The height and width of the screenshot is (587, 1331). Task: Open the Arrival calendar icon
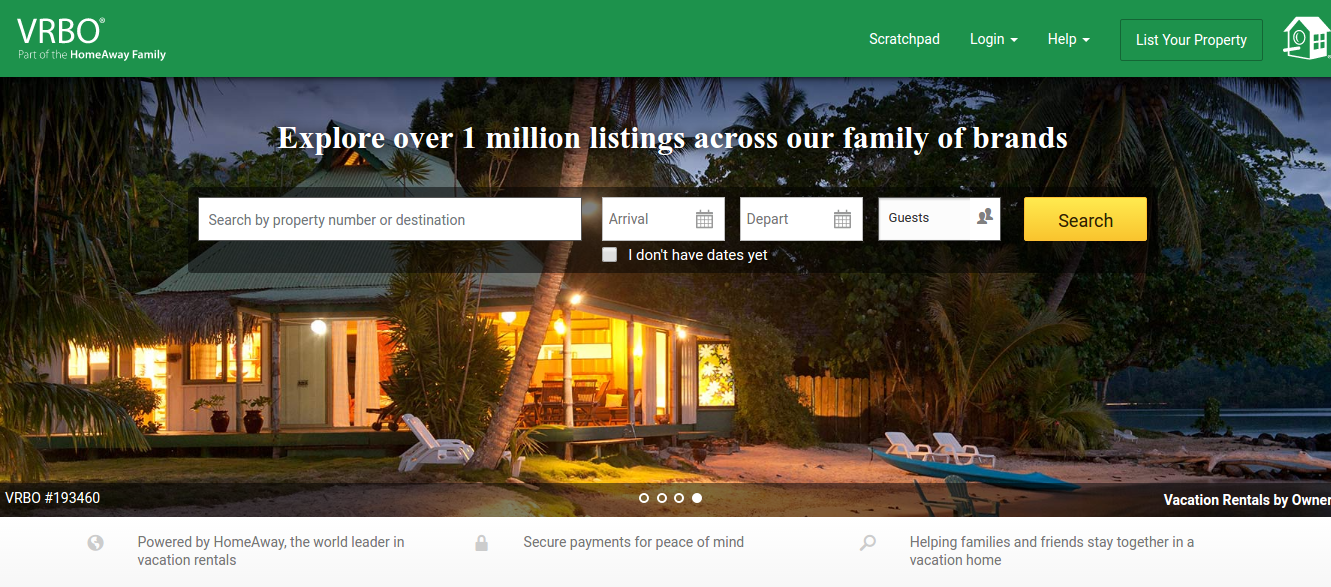pyautogui.click(x=704, y=219)
